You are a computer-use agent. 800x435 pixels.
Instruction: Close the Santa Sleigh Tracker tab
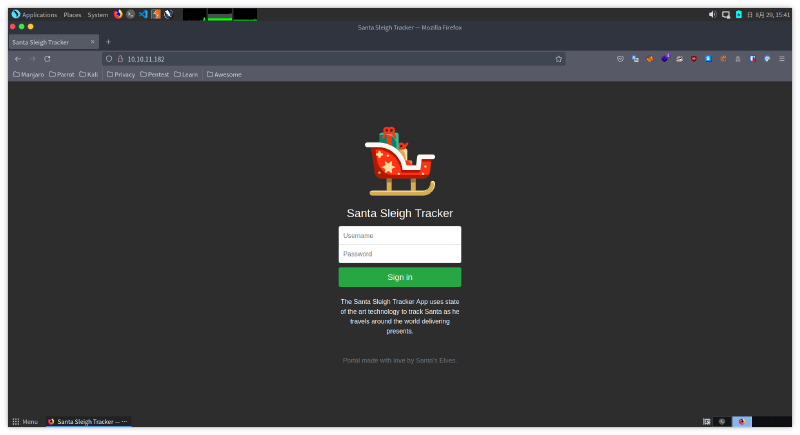[92, 42]
